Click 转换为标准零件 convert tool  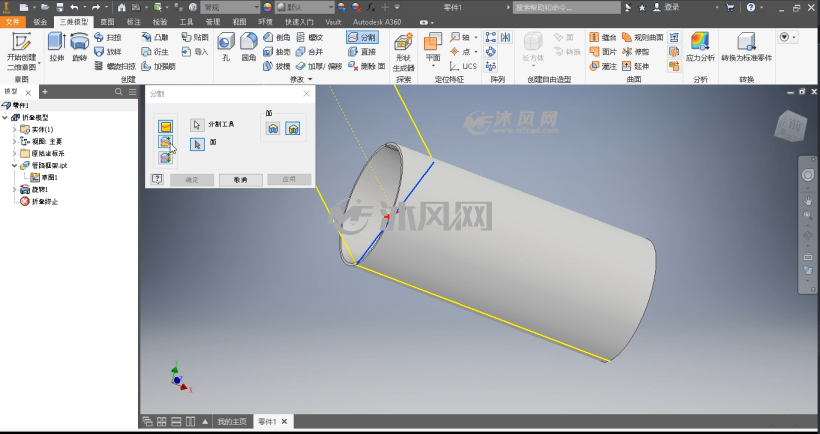point(746,47)
